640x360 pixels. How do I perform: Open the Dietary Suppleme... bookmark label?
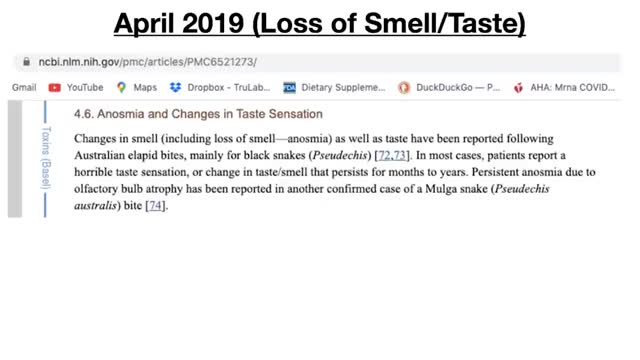[343, 87]
